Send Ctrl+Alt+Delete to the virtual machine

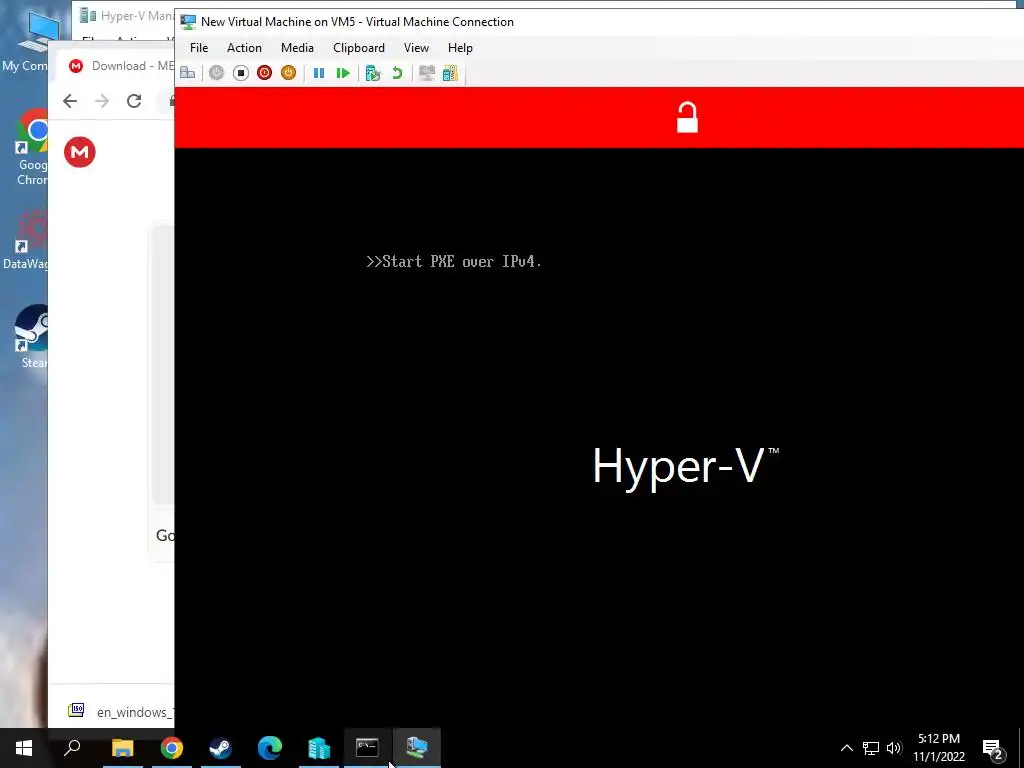pyautogui.click(x=187, y=73)
